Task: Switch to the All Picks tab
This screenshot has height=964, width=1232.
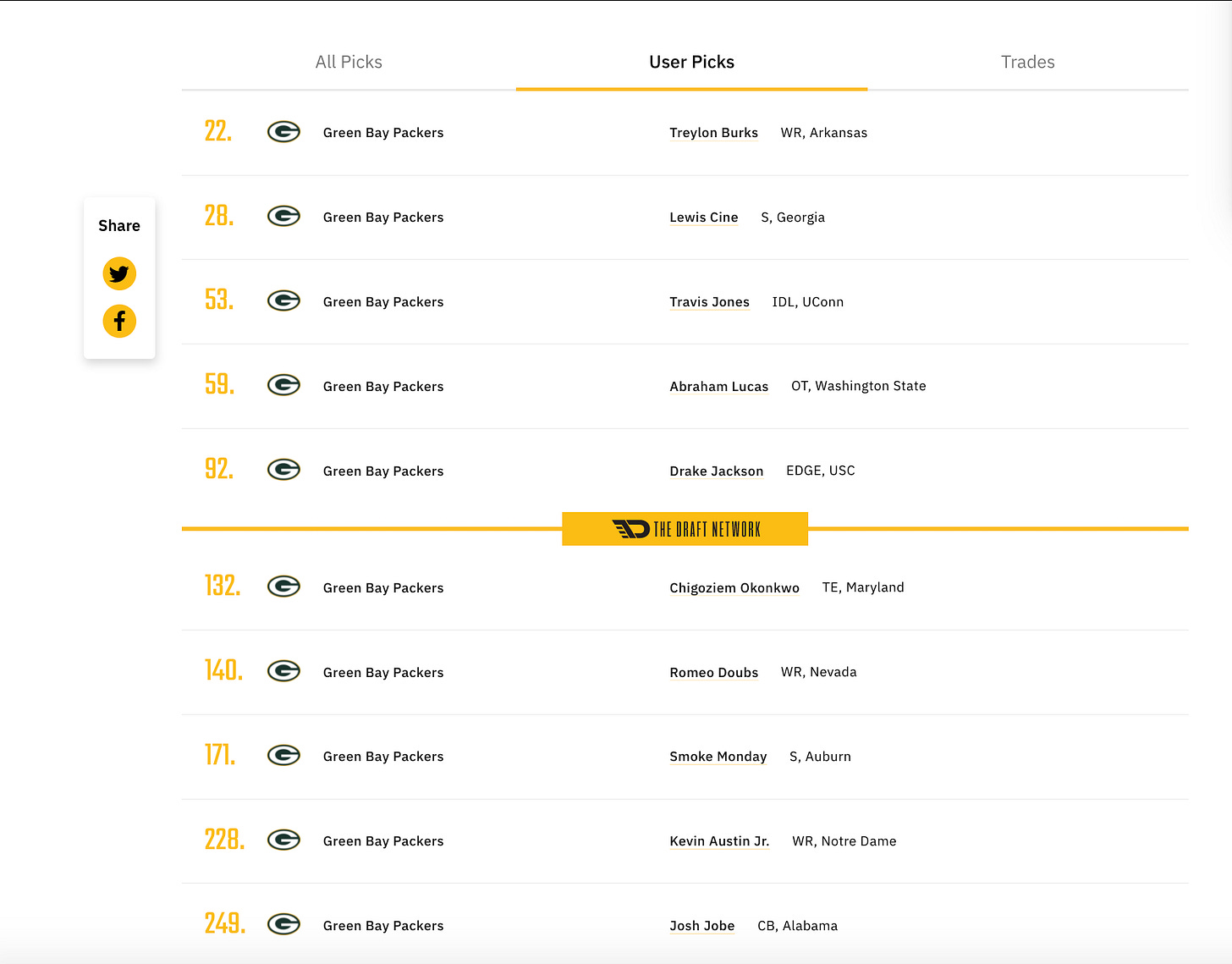Action: click(349, 62)
